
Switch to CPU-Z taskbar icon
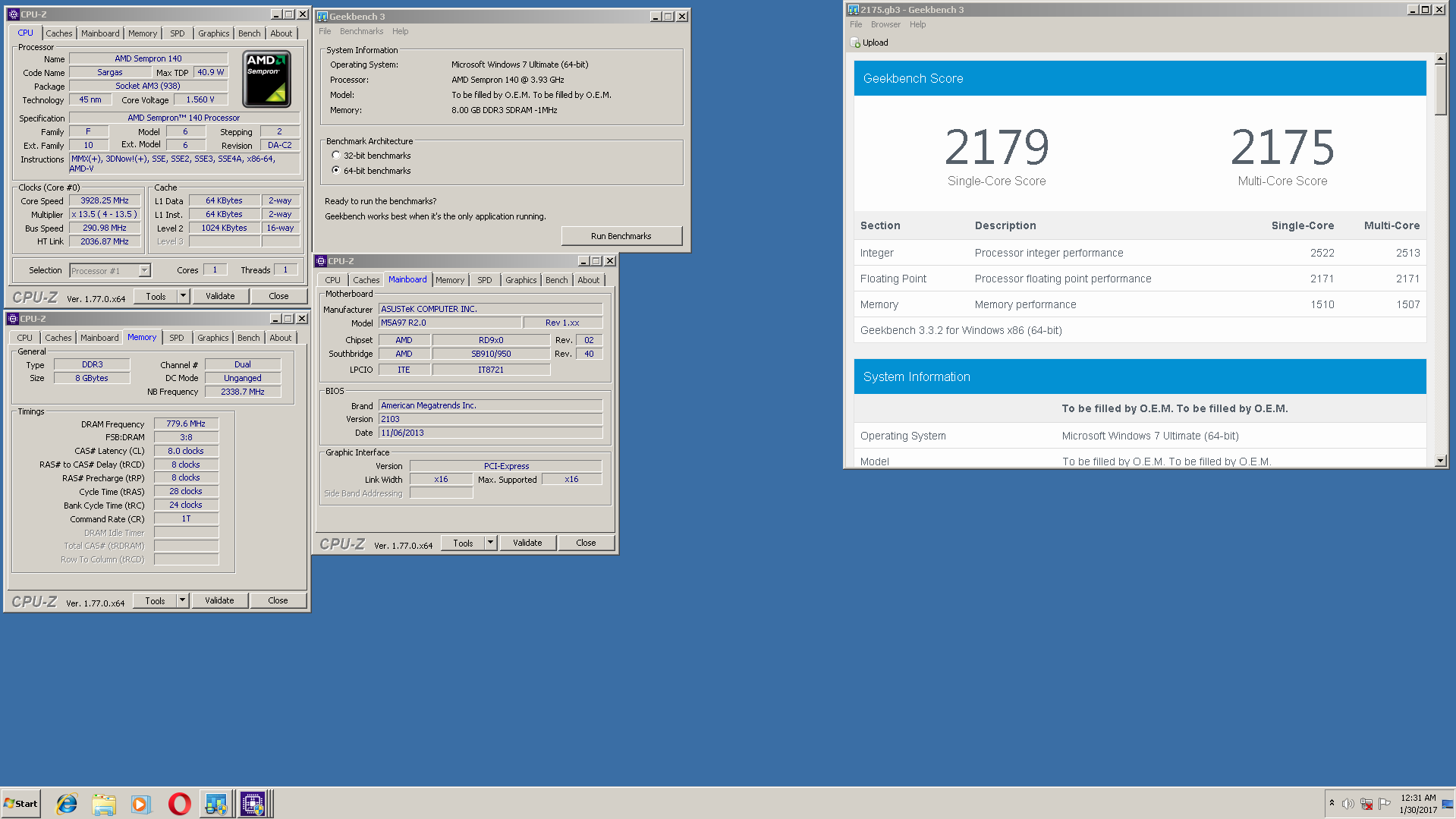tap(253, 804)
